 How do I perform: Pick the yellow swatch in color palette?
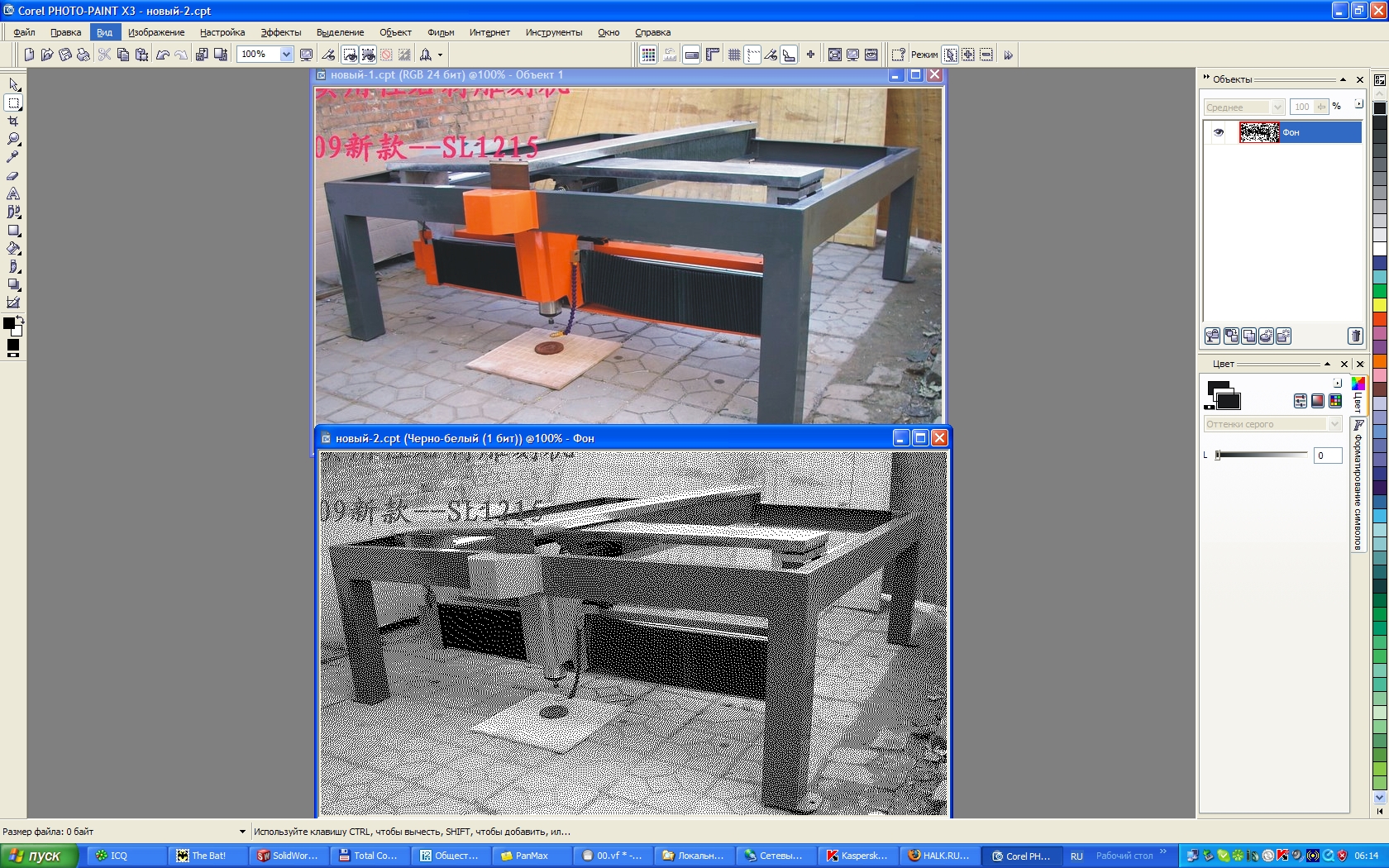click(x=1379, y=305)
